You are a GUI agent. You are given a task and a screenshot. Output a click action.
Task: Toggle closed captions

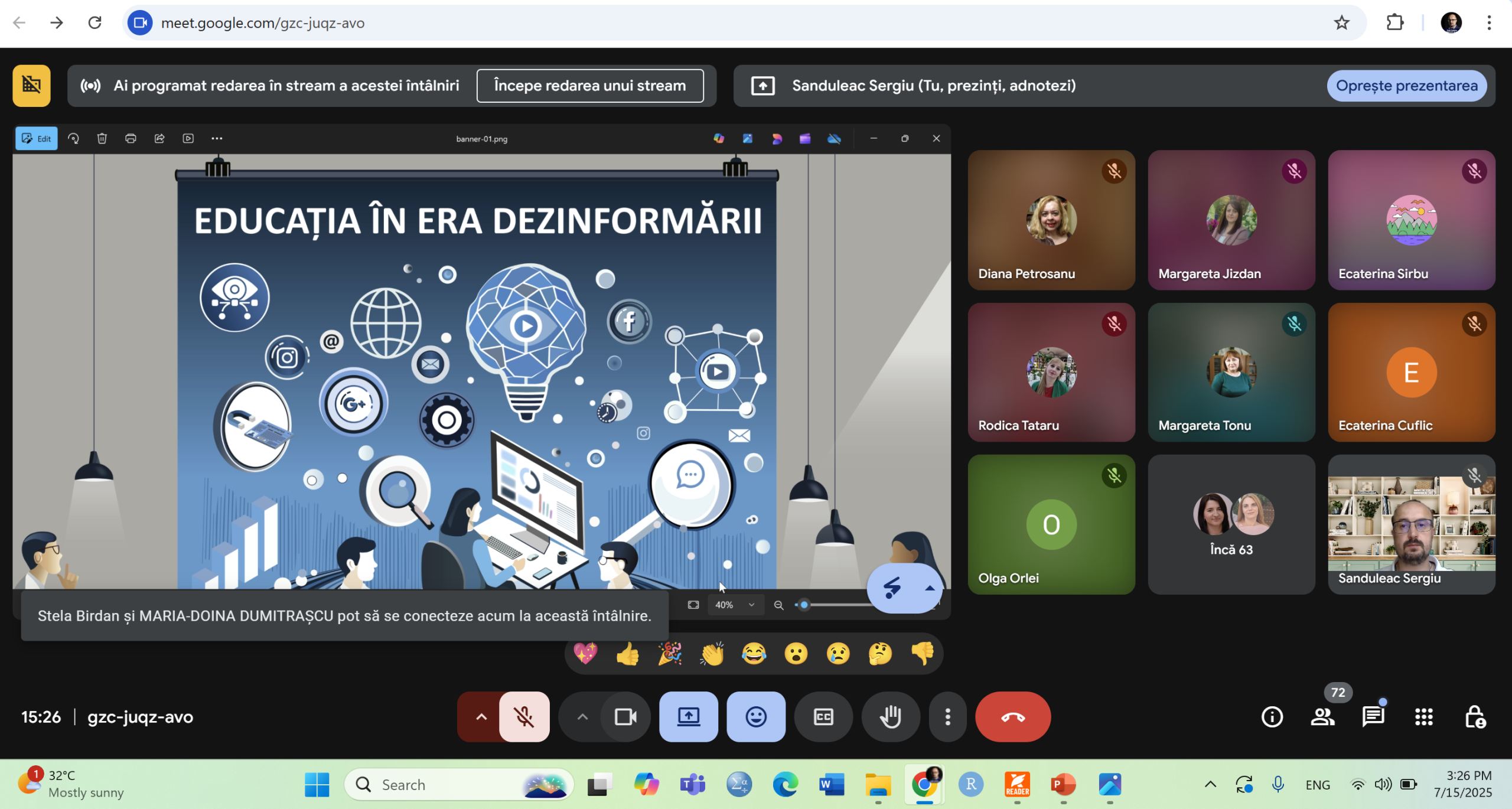823,717
